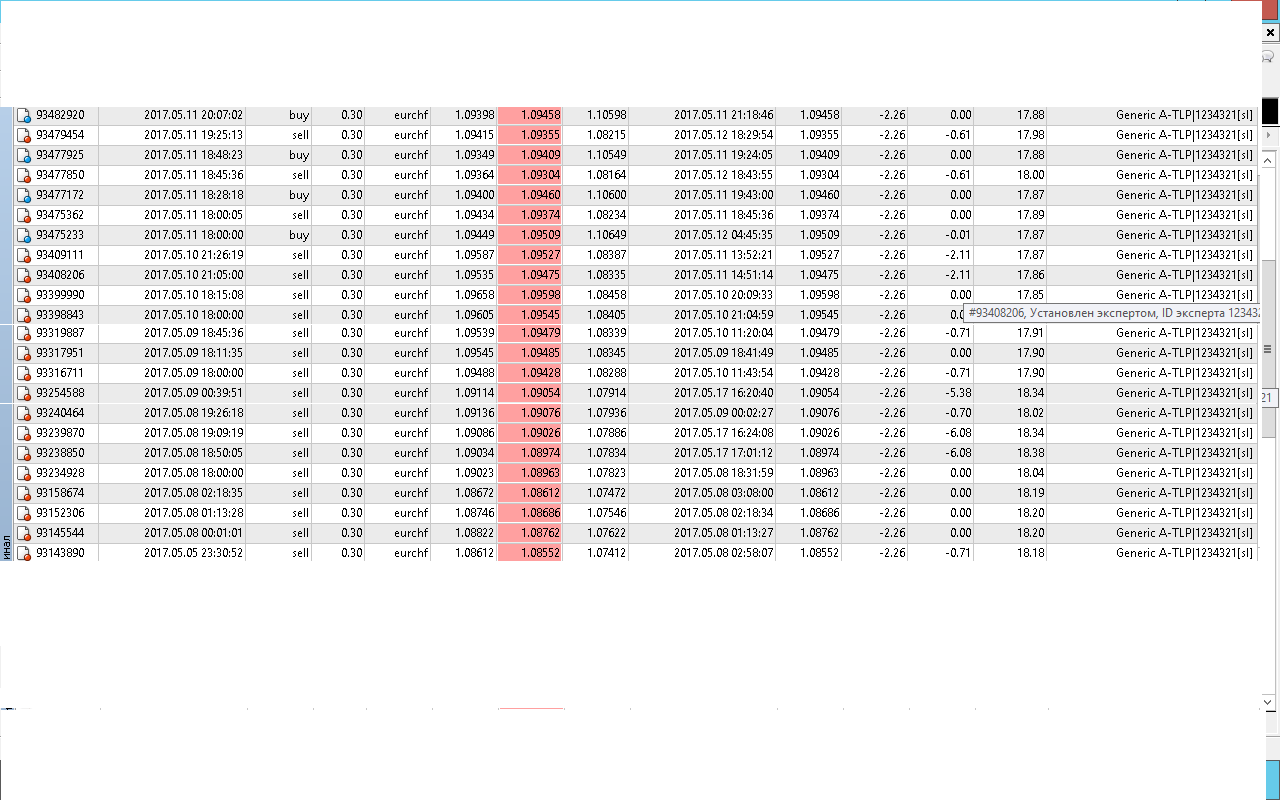Image resolution: width=1280 pixels, height=800 pixels.
Task: Select close time 2017.05.11 18:45:36
Action: [723, 215]
